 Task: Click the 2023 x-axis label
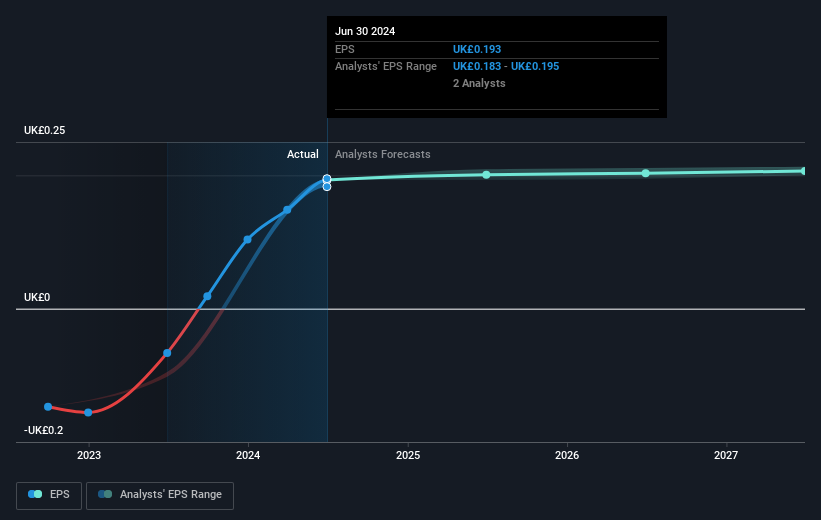click(x=89, y=455)
